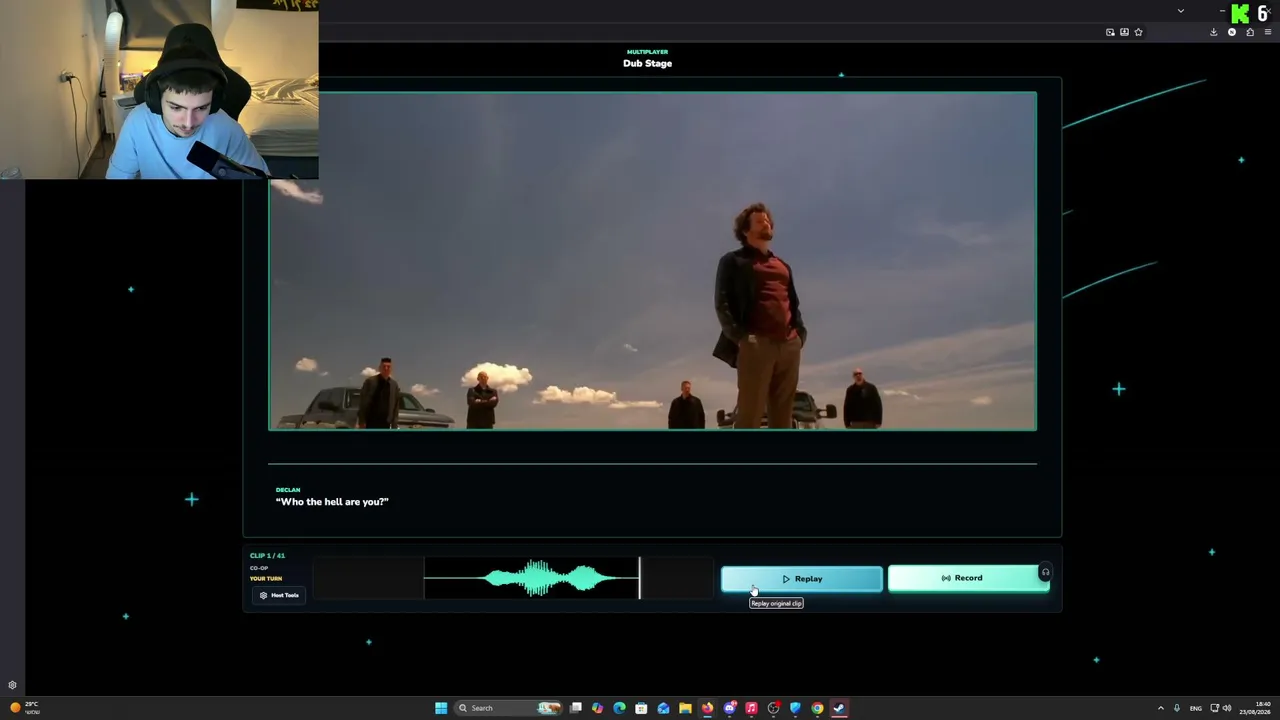Open the settings gear in page corner
1280x720 pixels.
coord(12,685)
